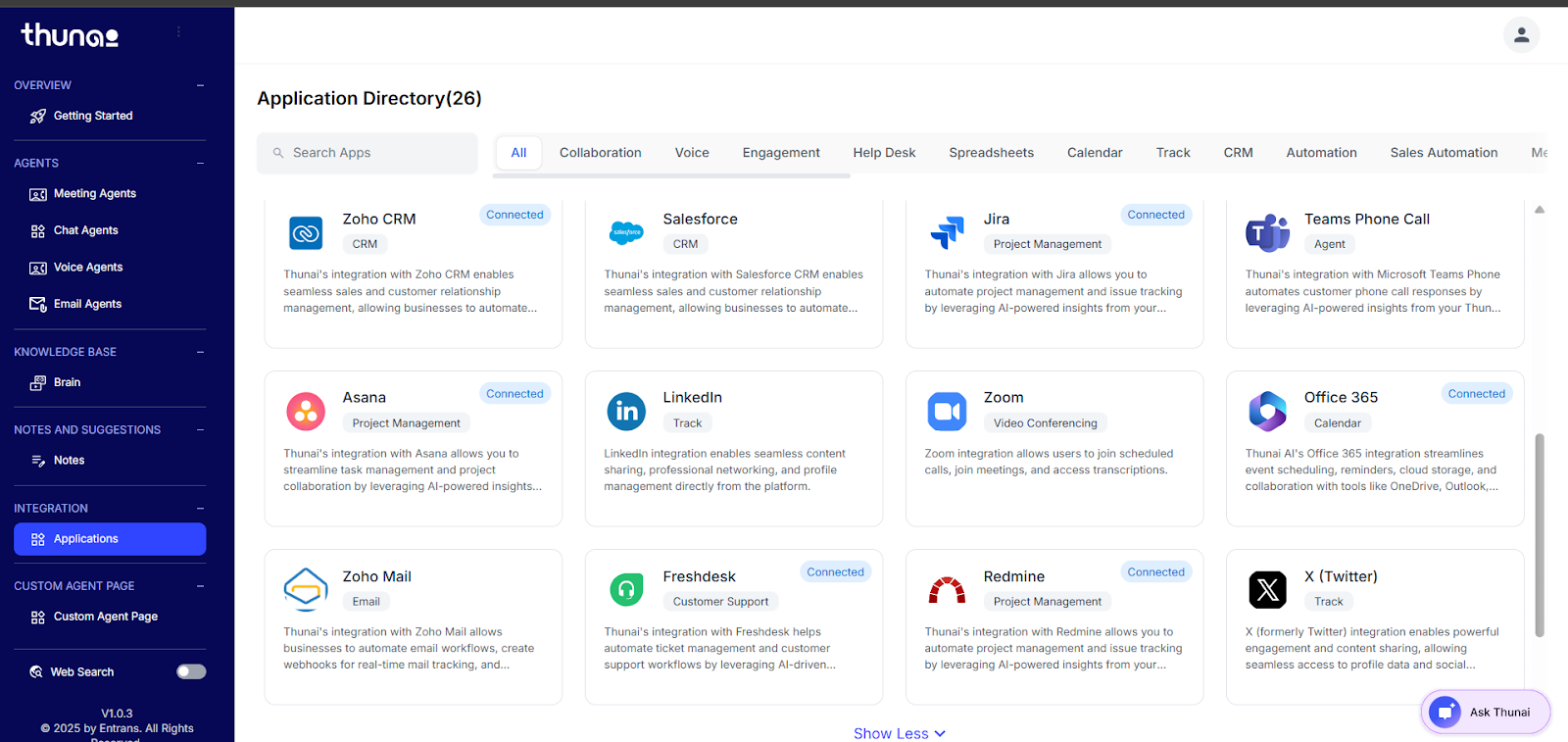Screen dimensions: 1568x742
Task: Switch to the Voice tab
Action: pos(692,153)
